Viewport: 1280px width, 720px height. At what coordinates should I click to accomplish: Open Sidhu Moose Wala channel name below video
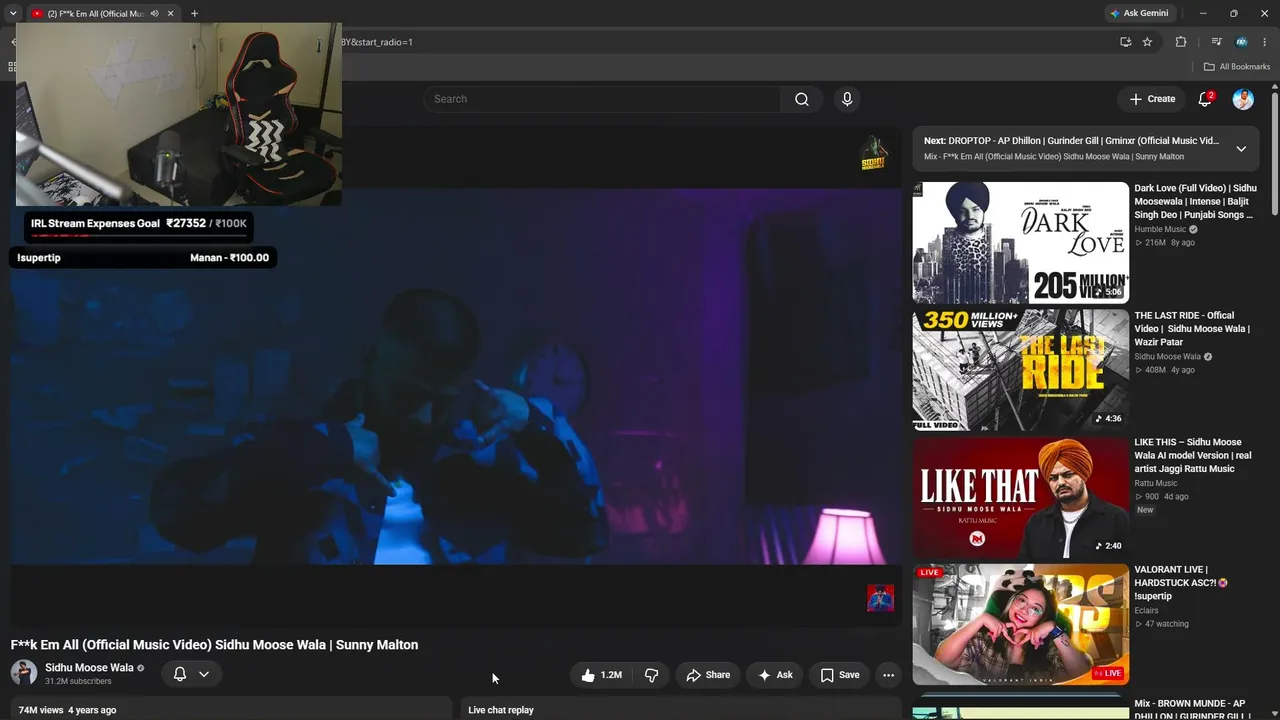(x=89, y=668)
